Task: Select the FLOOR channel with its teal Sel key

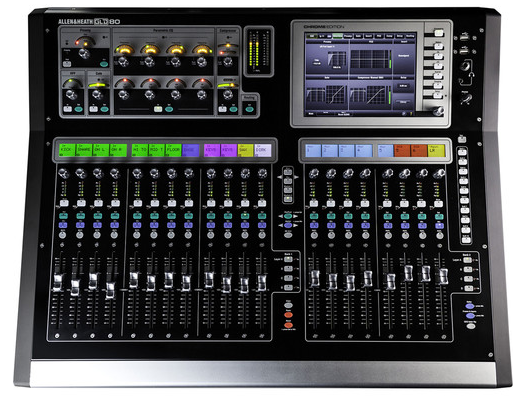Action: 171,215
